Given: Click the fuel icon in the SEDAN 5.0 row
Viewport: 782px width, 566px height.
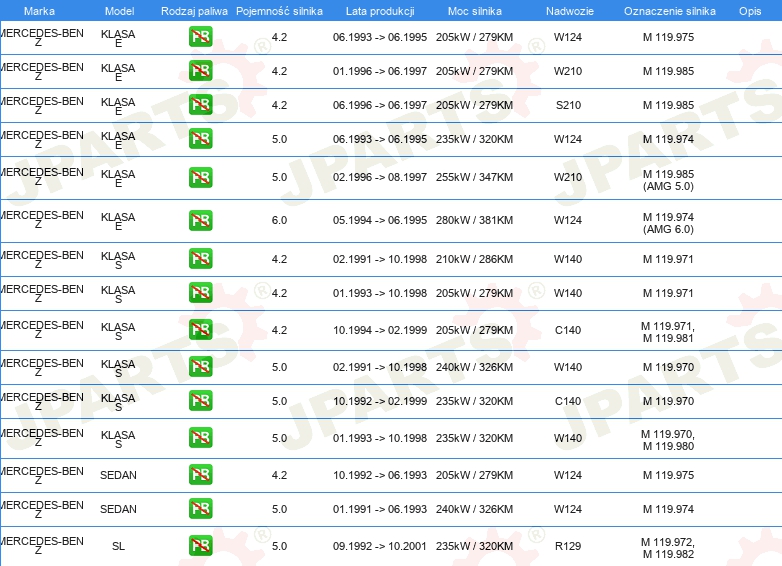Looking at the screenshot, I should point(200,509).
